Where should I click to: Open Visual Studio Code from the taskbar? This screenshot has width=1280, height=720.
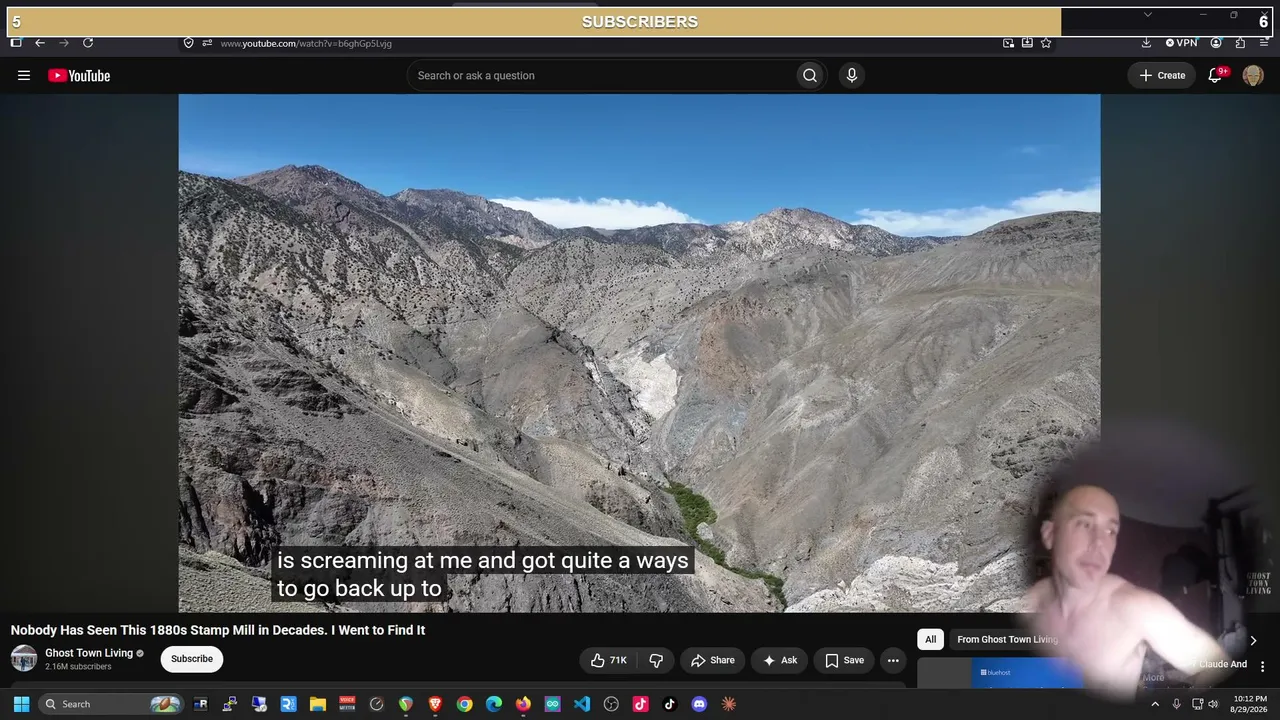(582, 704)
